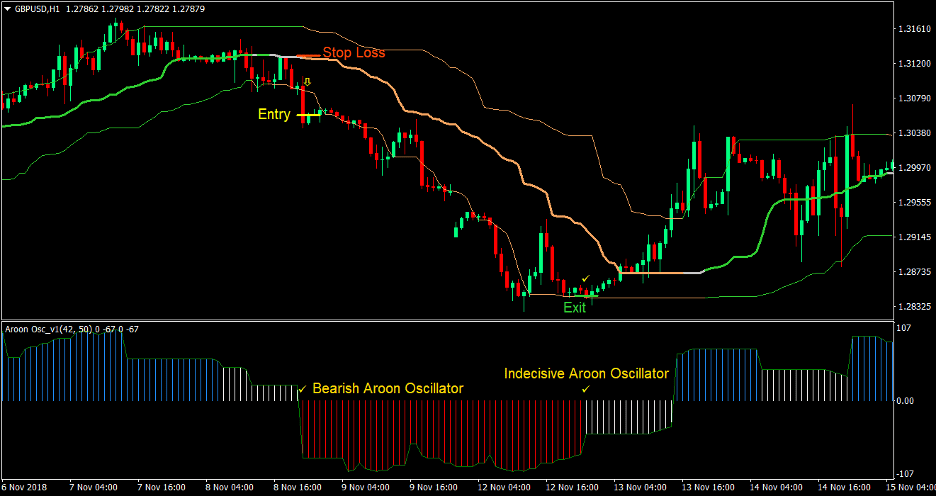Select the yellow down arrow above Entry
The width and height of the screenshot is (936, 496).
point(307,82)
